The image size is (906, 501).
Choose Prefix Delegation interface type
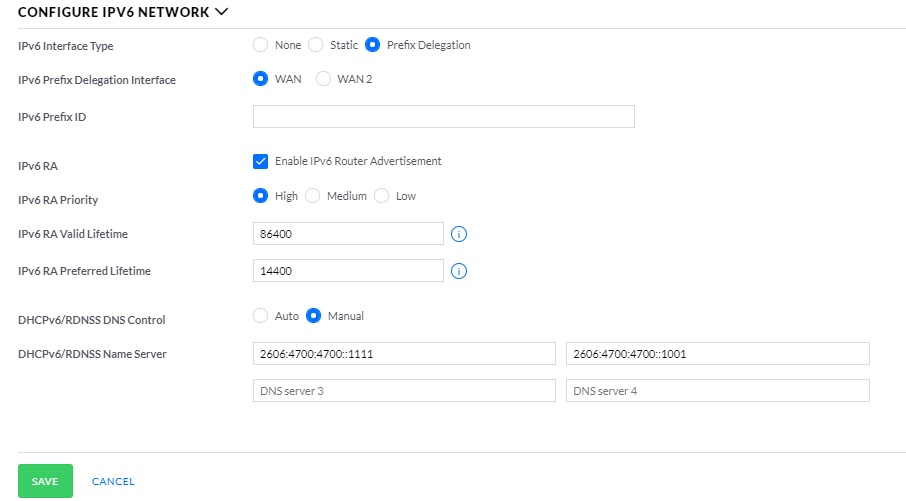373,45
